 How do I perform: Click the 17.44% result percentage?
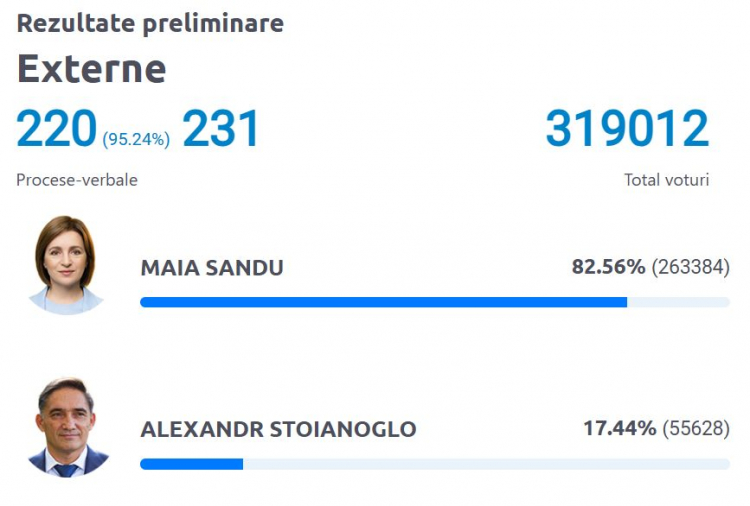(619, 428)
